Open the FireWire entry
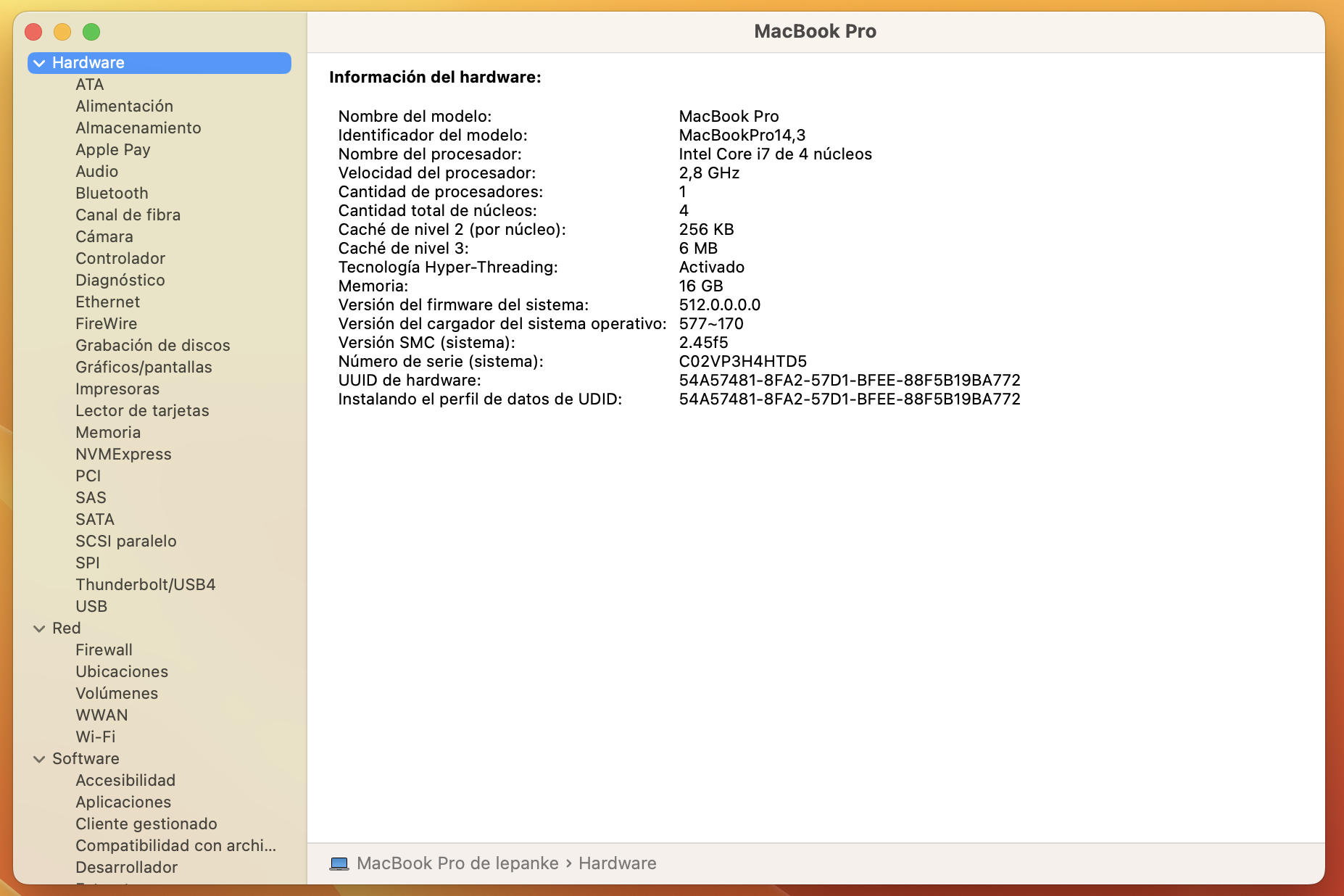 coord(107,323)
